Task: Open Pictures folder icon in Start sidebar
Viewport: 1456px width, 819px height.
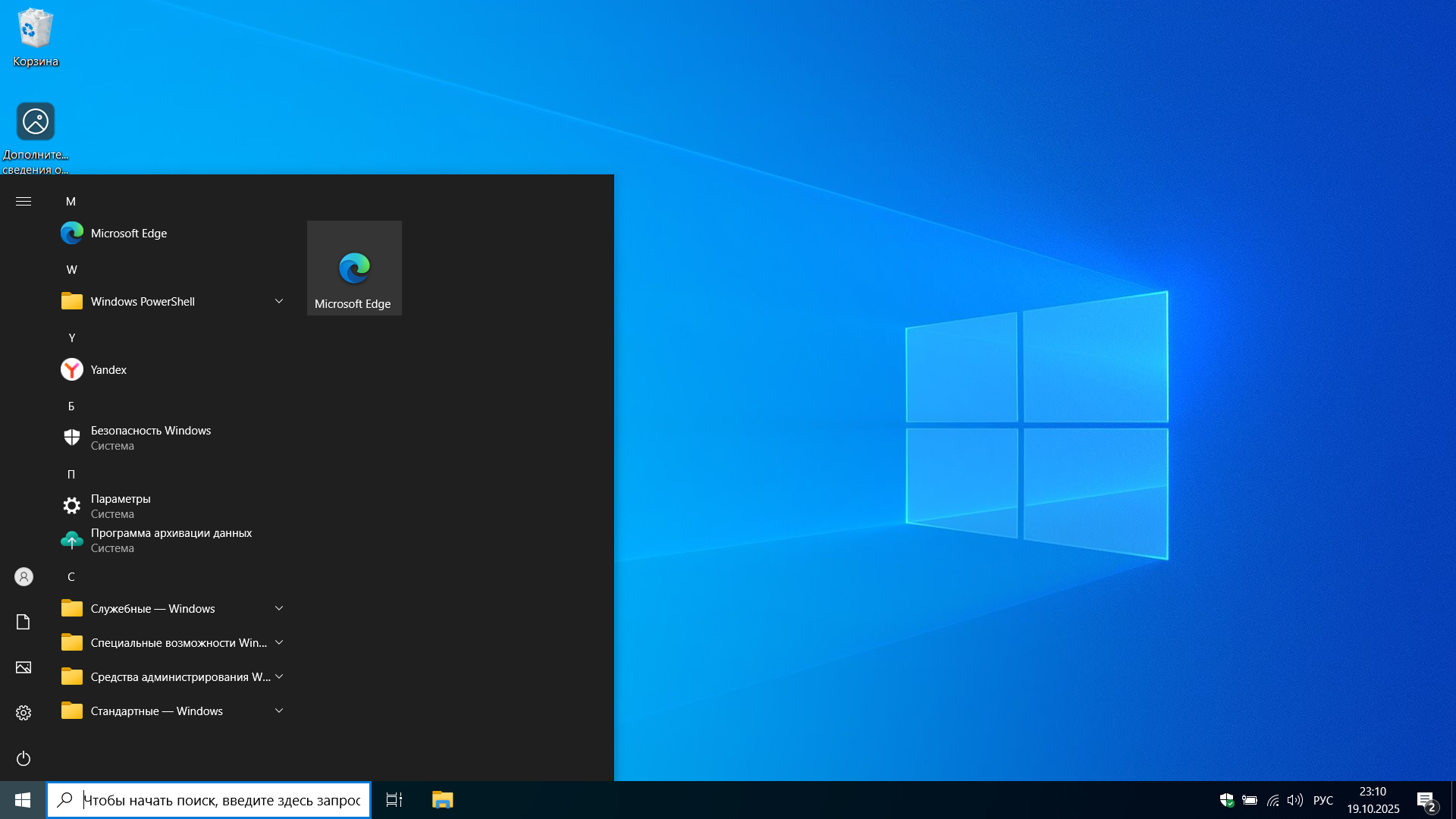Action: click(24, 667)
